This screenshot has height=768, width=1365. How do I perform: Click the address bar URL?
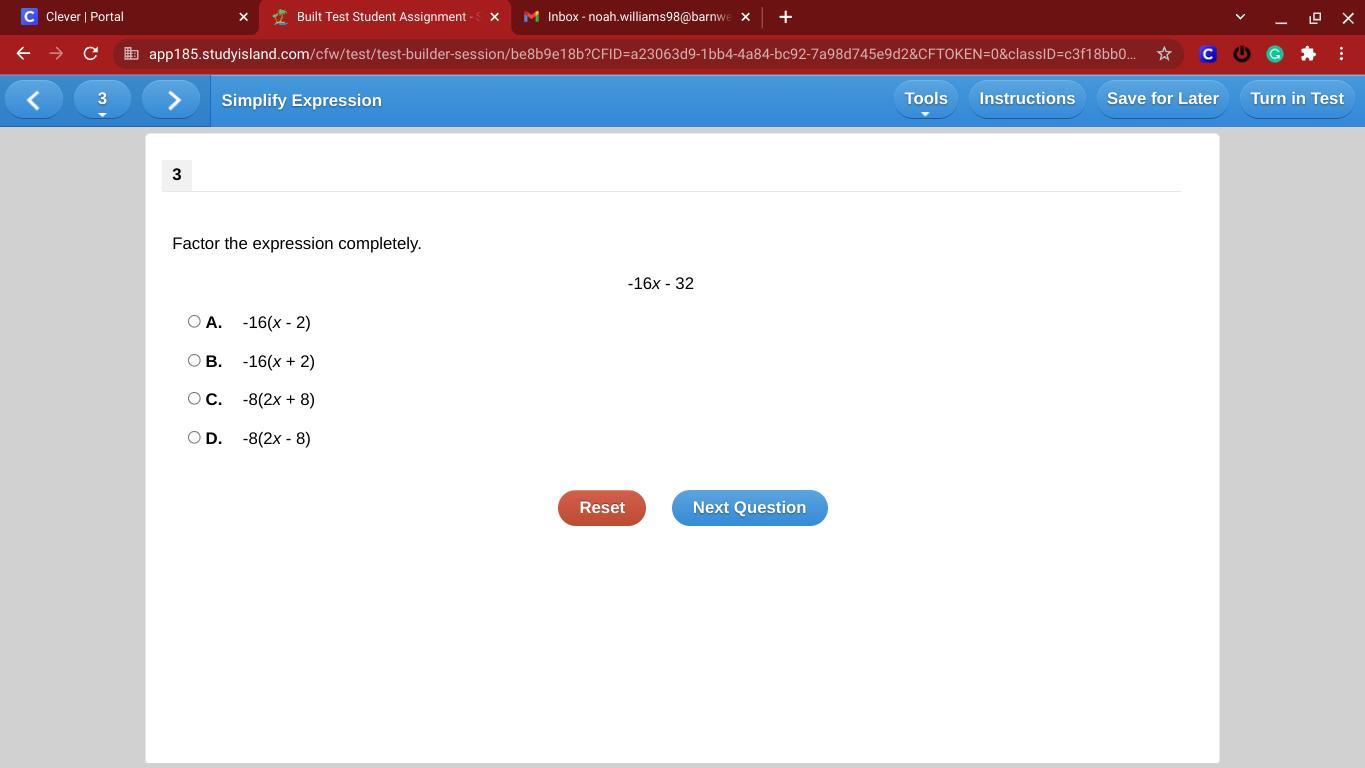coord(642,54)
